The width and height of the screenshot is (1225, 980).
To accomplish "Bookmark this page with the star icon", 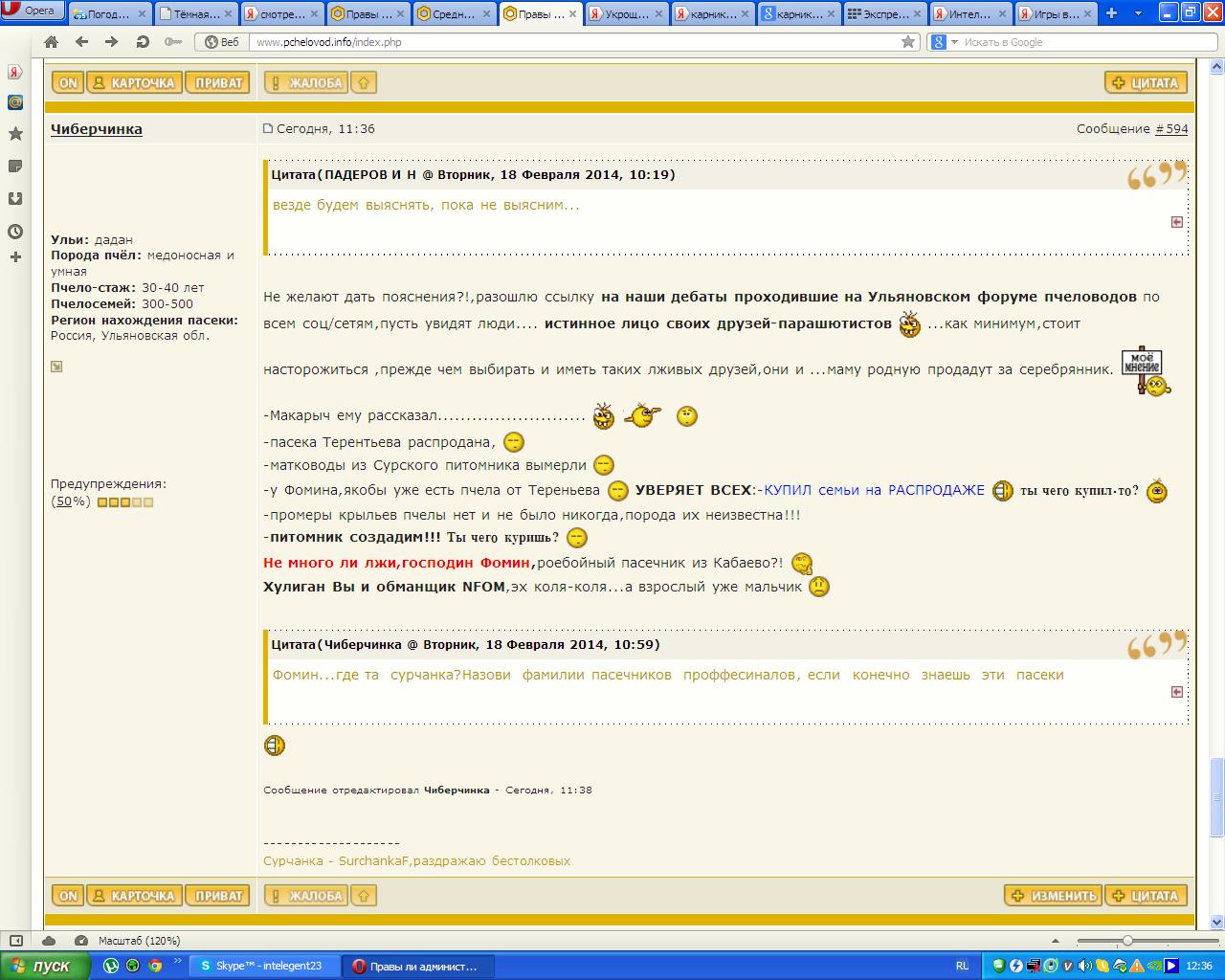I will 908,42.
